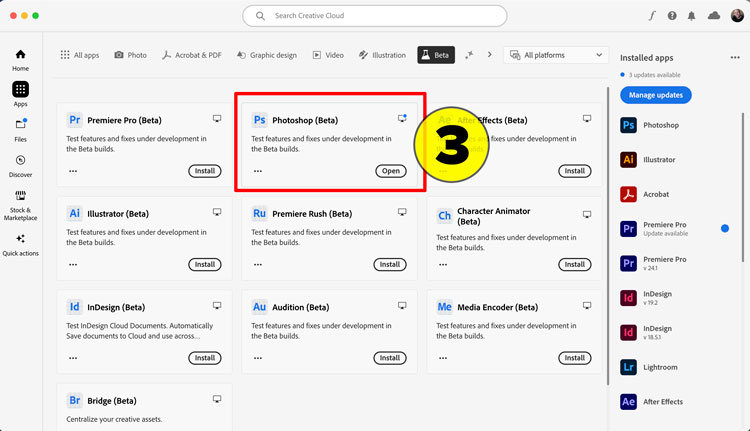This screenshot has height=431, width=750.
Task: Click the Photoshop (Beta) Ps icon
Action: 259,120
